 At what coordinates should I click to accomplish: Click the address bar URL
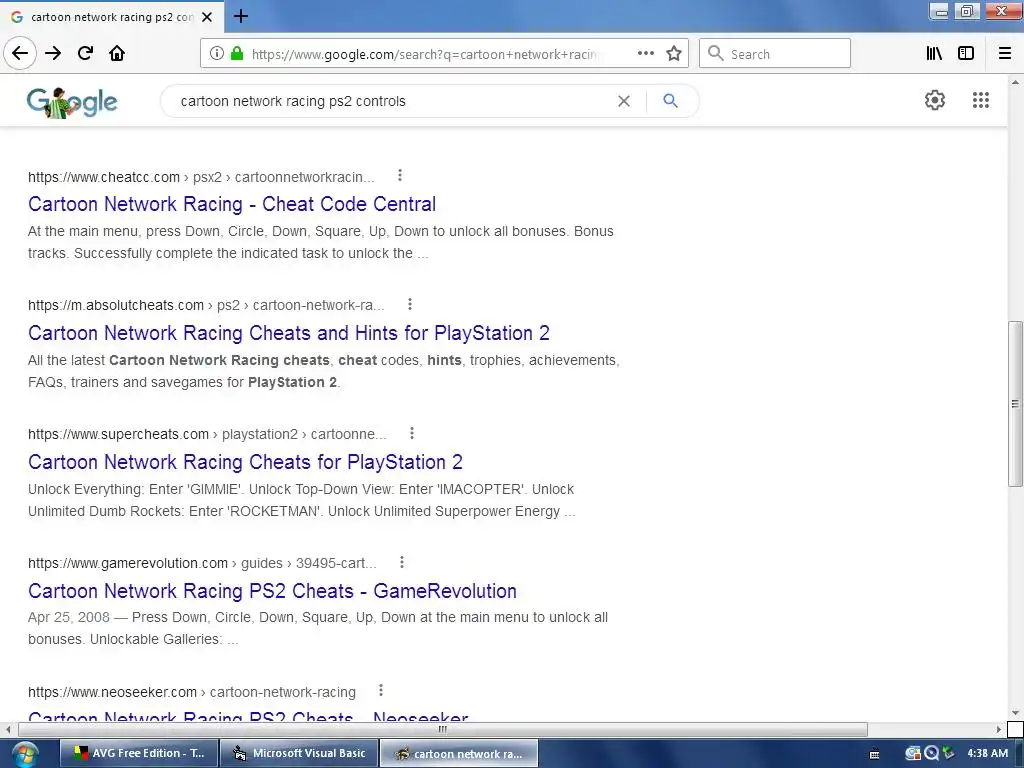pyautogui.click(x=424, y=54)
